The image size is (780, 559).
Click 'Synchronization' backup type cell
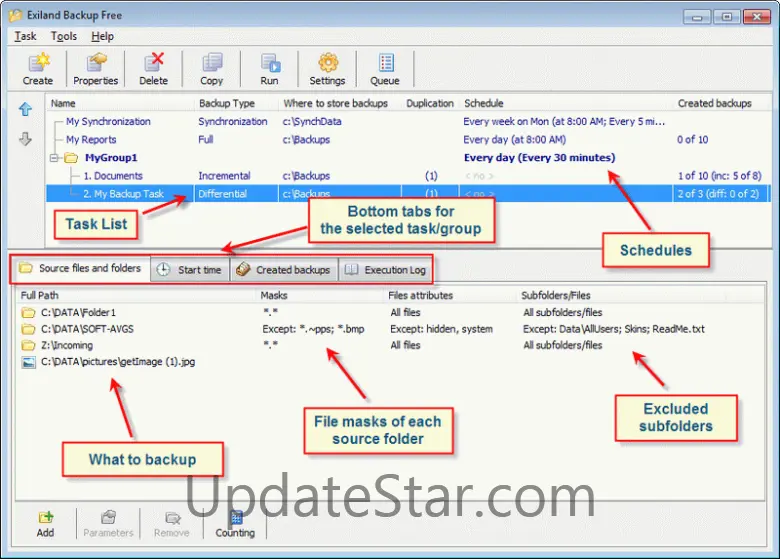click(x=233, y=122)
